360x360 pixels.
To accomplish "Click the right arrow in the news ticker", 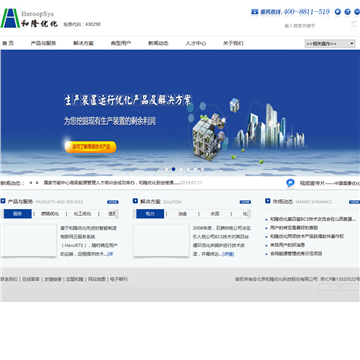I will [37, 183].
